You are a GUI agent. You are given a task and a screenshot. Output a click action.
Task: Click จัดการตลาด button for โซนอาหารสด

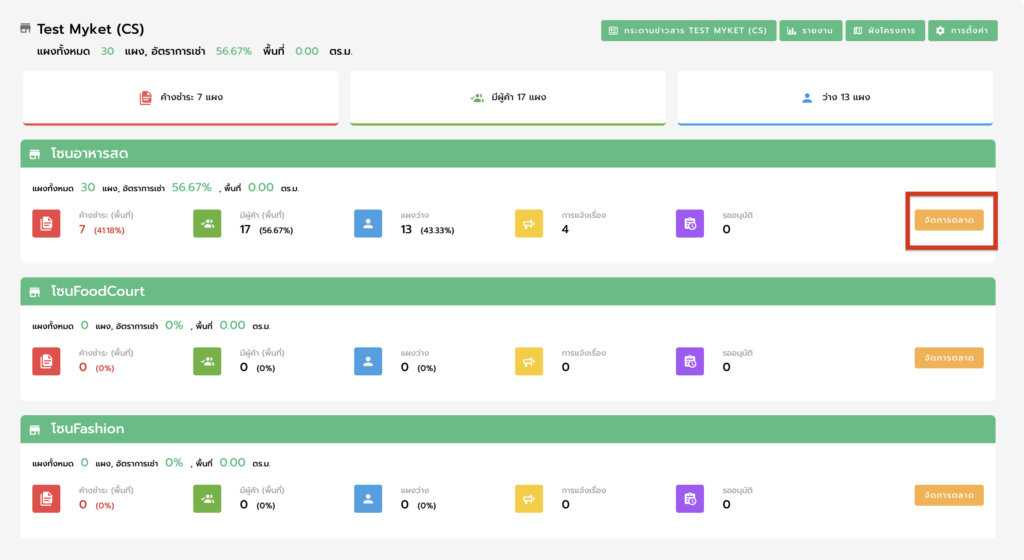click(948, 220)
